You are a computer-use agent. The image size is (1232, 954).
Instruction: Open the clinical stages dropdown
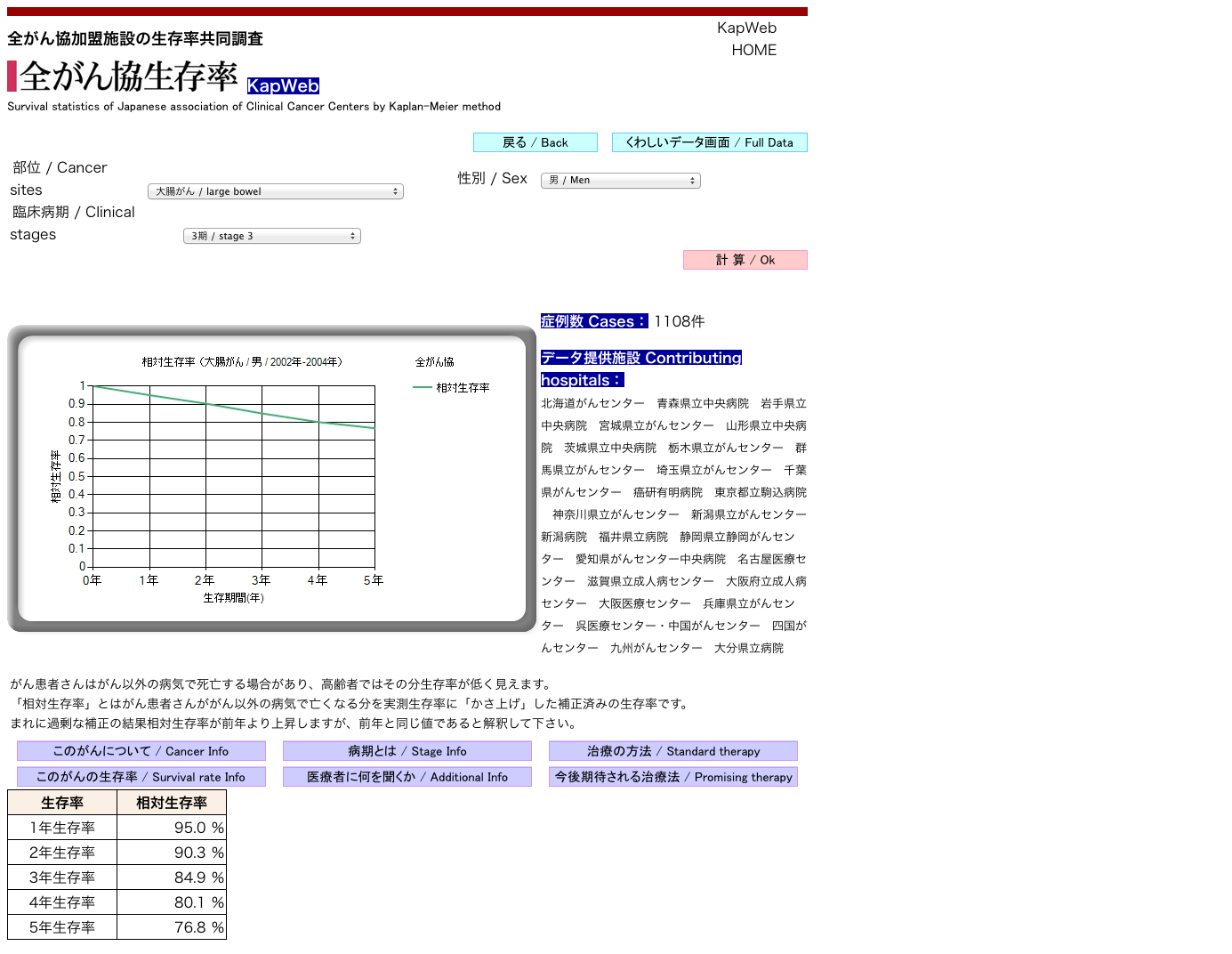coord(271,236)
